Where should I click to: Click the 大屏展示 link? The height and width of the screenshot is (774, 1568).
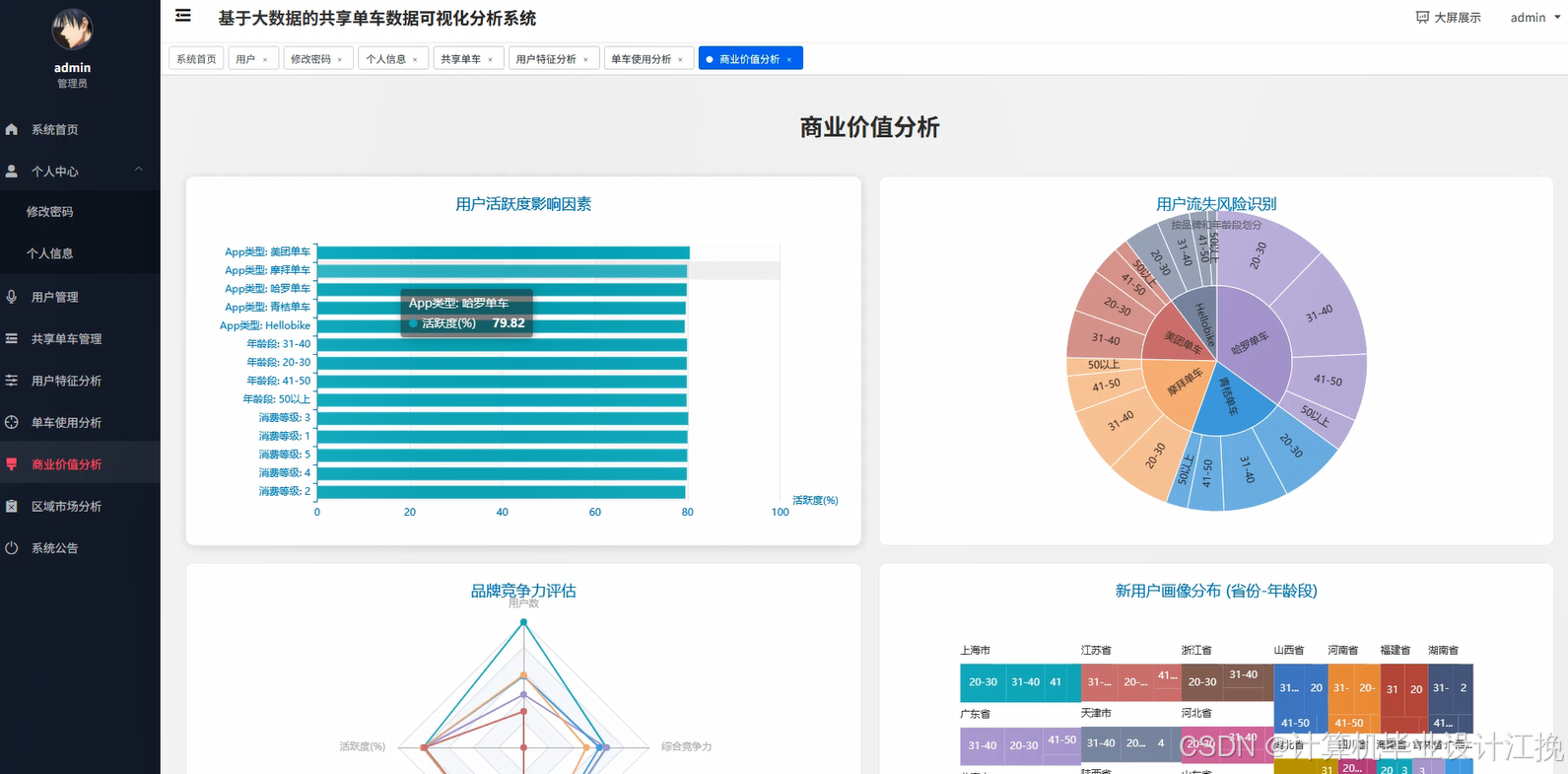coord(1449,18)
